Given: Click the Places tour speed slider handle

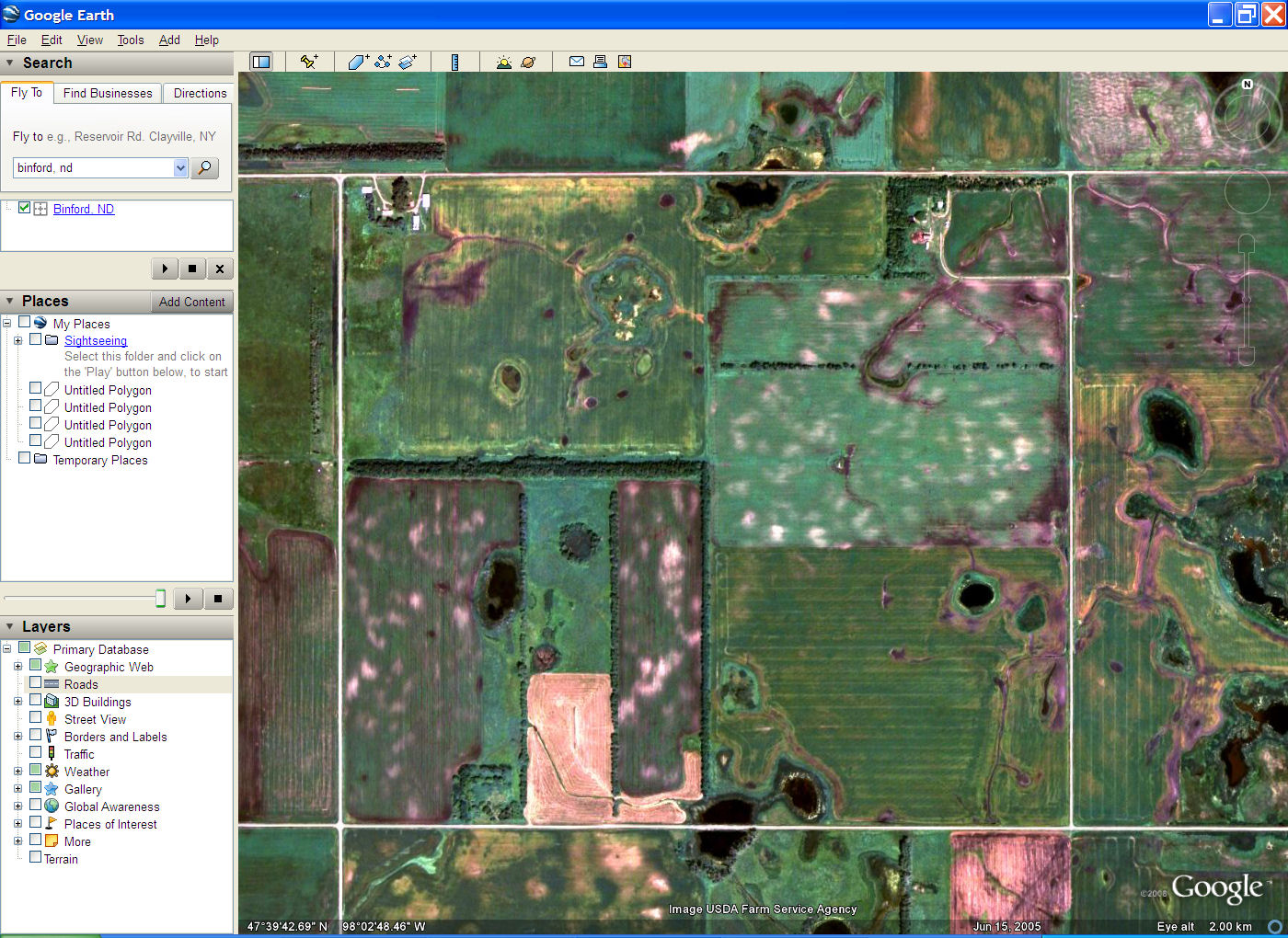Looking at the screenshot, I should point(160,599).
